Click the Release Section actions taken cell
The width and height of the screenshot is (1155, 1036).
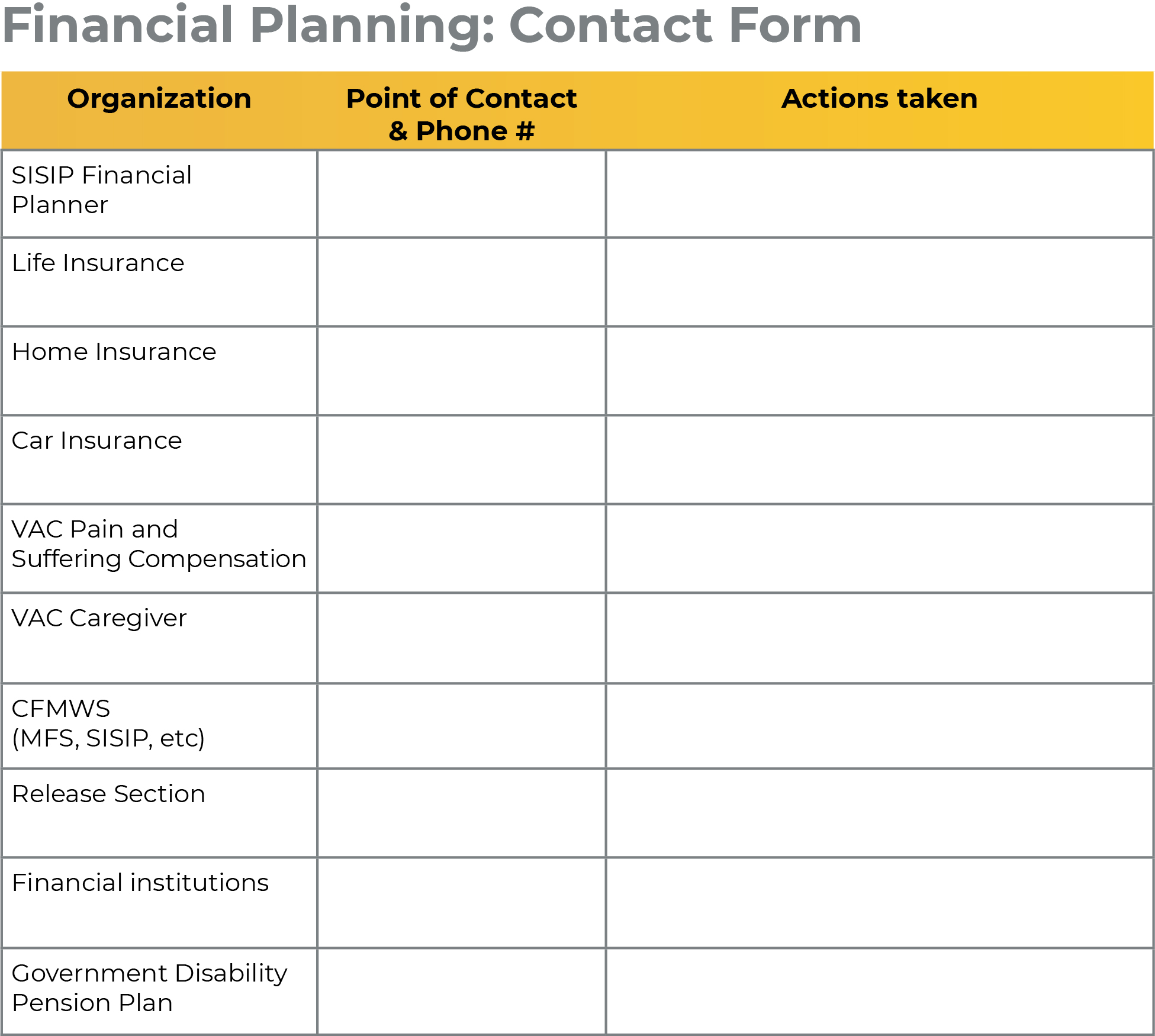879,813
